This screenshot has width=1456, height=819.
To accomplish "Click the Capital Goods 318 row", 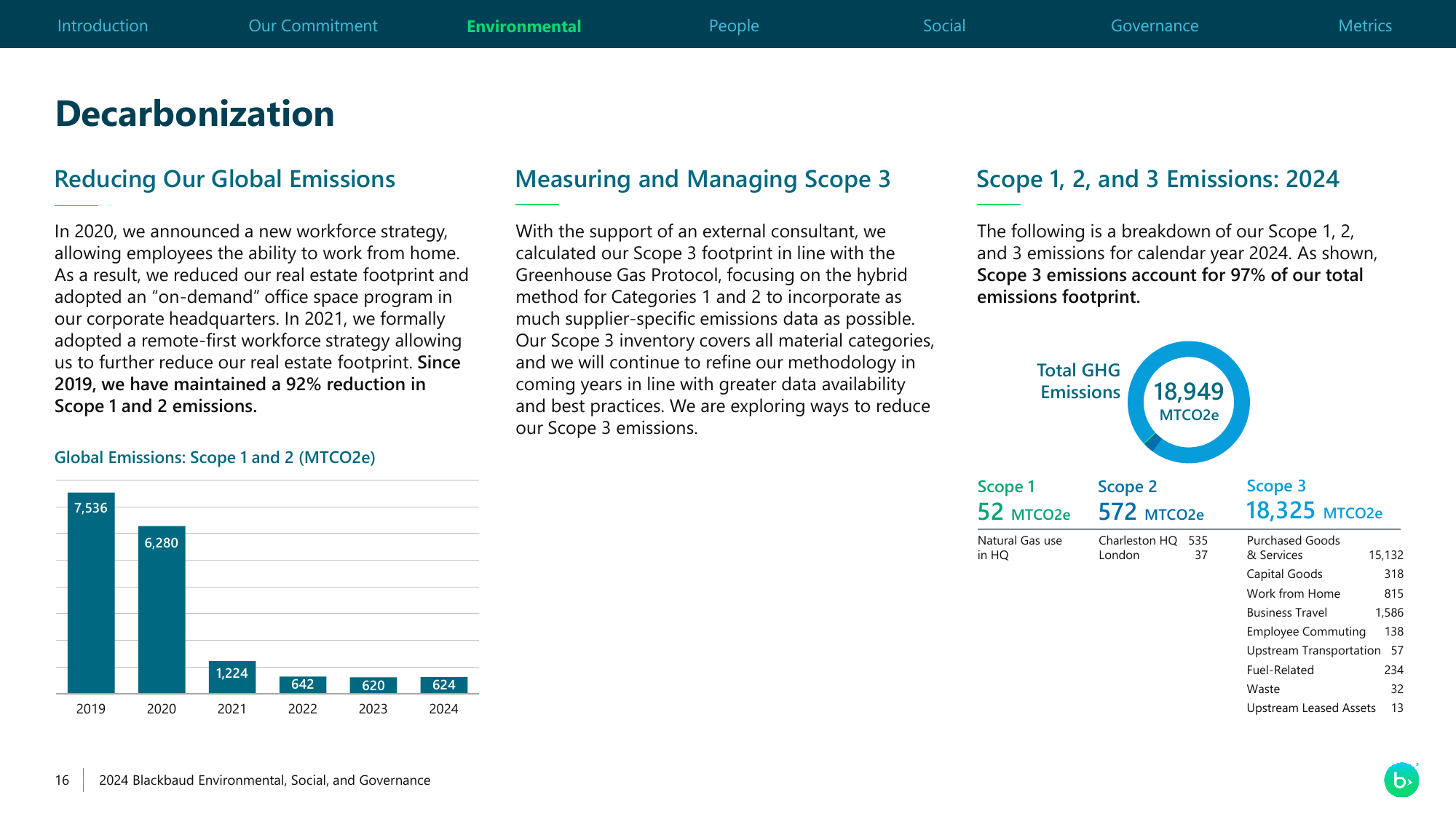I will point(1325,574).
